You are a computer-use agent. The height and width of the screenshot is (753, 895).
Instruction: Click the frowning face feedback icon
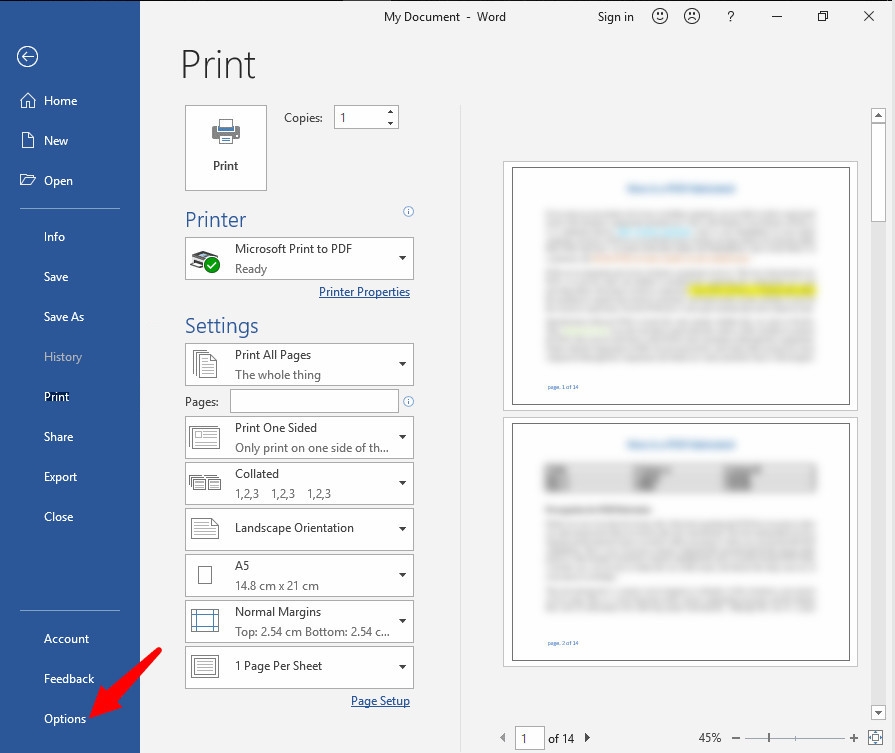coord(691,17)
